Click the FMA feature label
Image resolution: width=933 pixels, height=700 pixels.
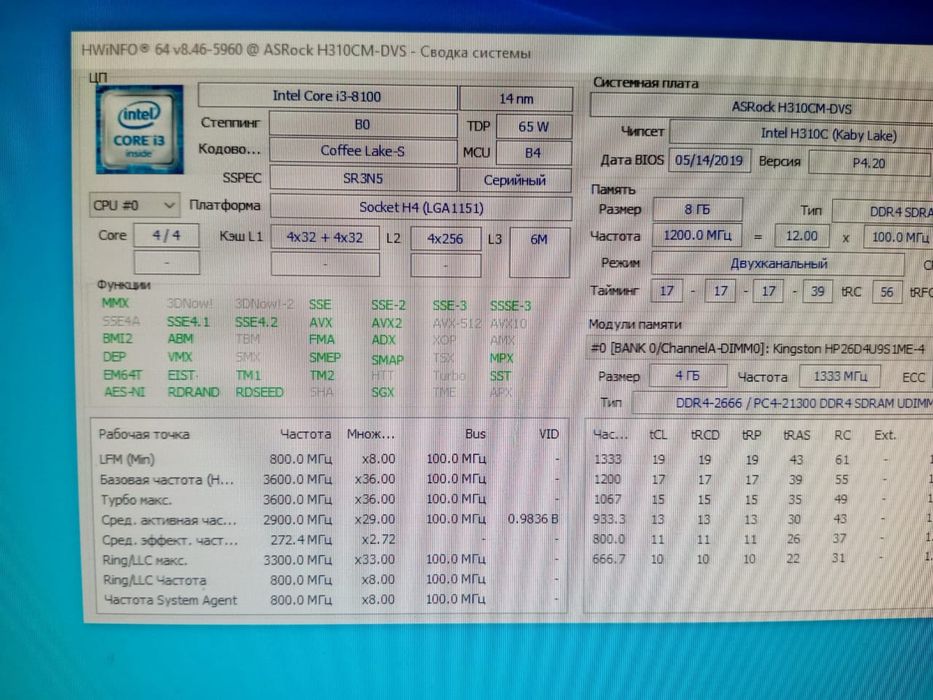(321, 339)
